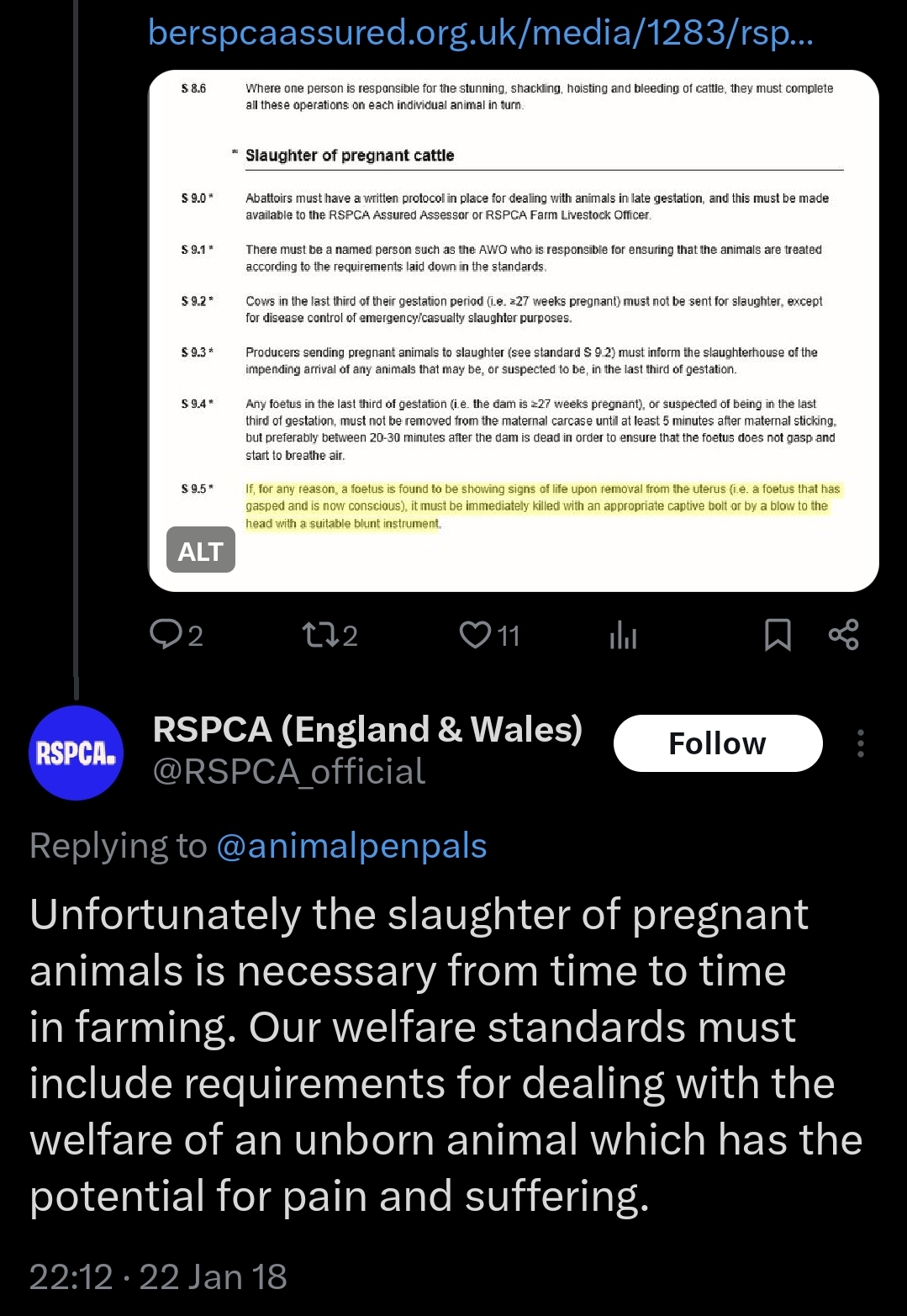
Task: Tap the like count of 11
Action: click(x=509, y=636)
